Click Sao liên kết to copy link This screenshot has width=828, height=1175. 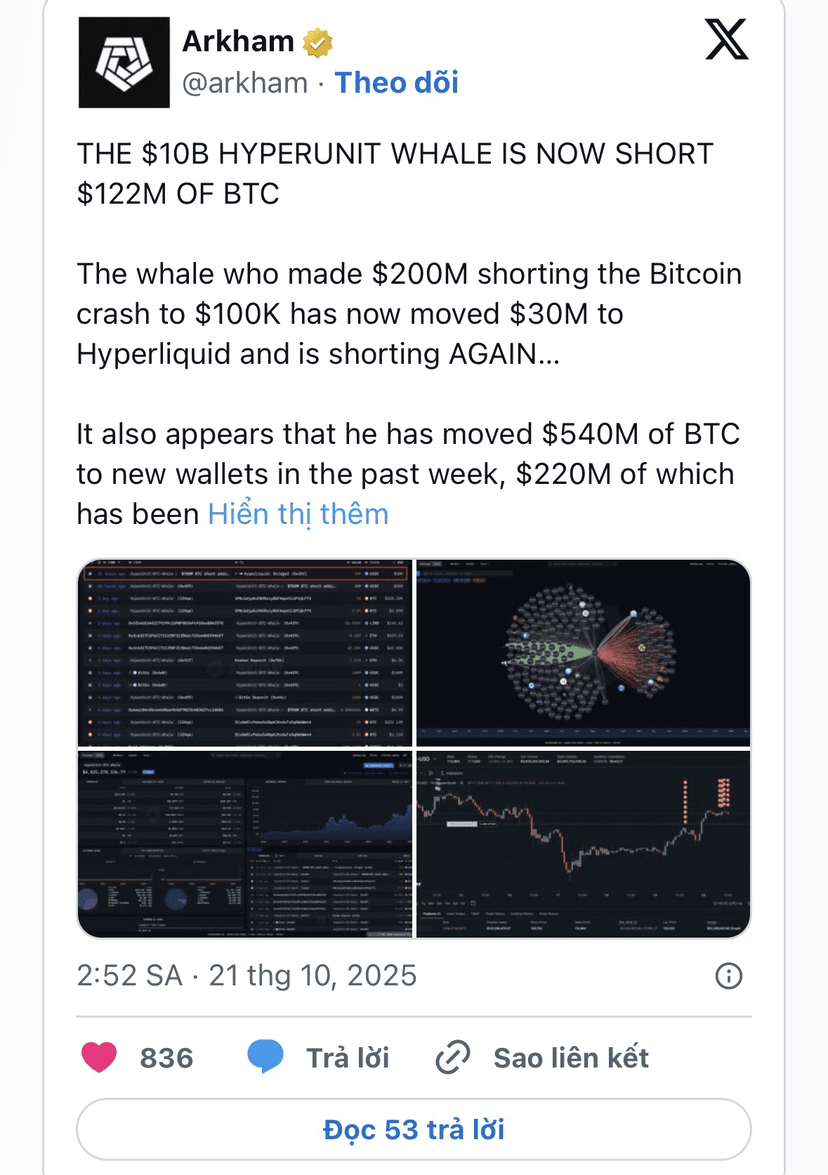tap(571, 1058)
